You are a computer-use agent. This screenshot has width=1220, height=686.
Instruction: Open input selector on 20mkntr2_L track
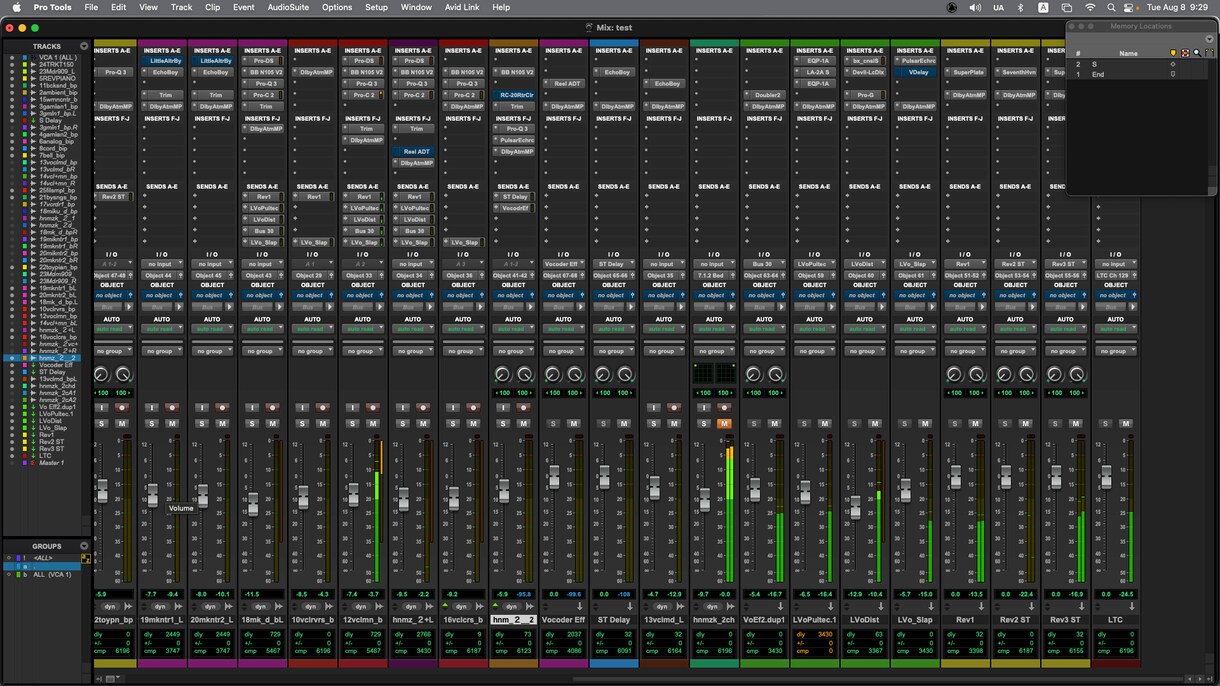(212, 264)
